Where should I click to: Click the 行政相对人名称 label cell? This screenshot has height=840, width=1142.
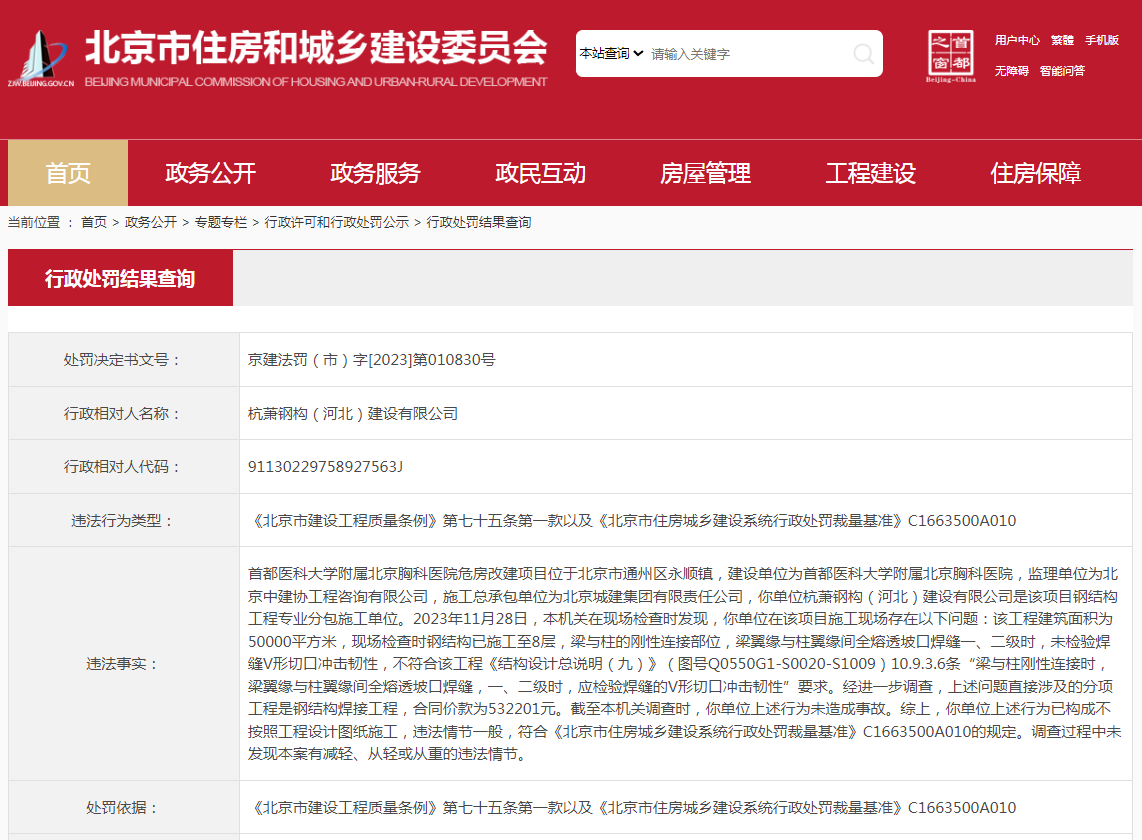coord(124,414)
